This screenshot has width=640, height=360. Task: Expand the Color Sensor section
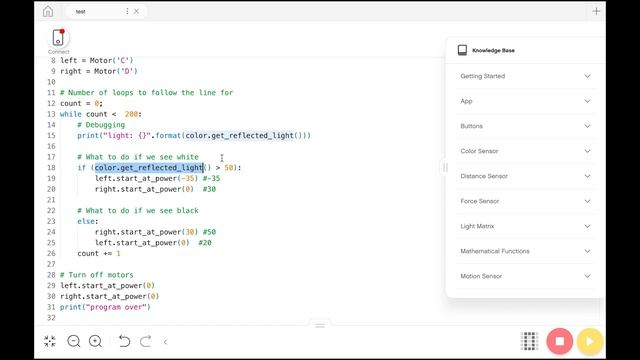[x=525, y=151]
